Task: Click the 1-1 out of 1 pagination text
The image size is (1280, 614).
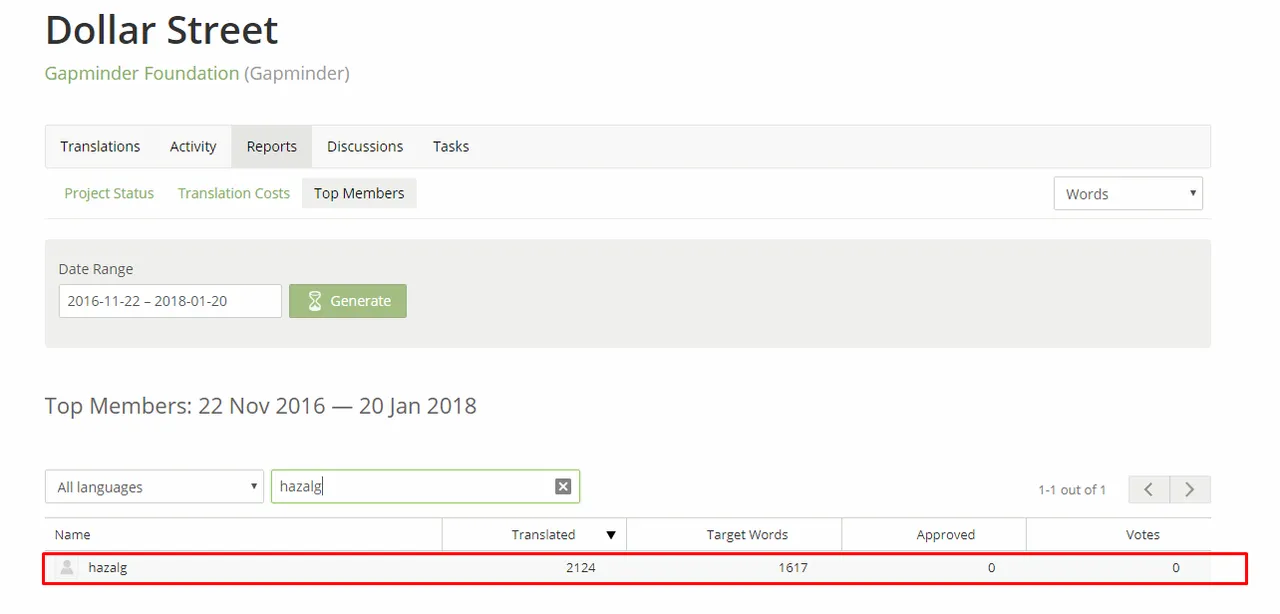Action: [1072, 490]
